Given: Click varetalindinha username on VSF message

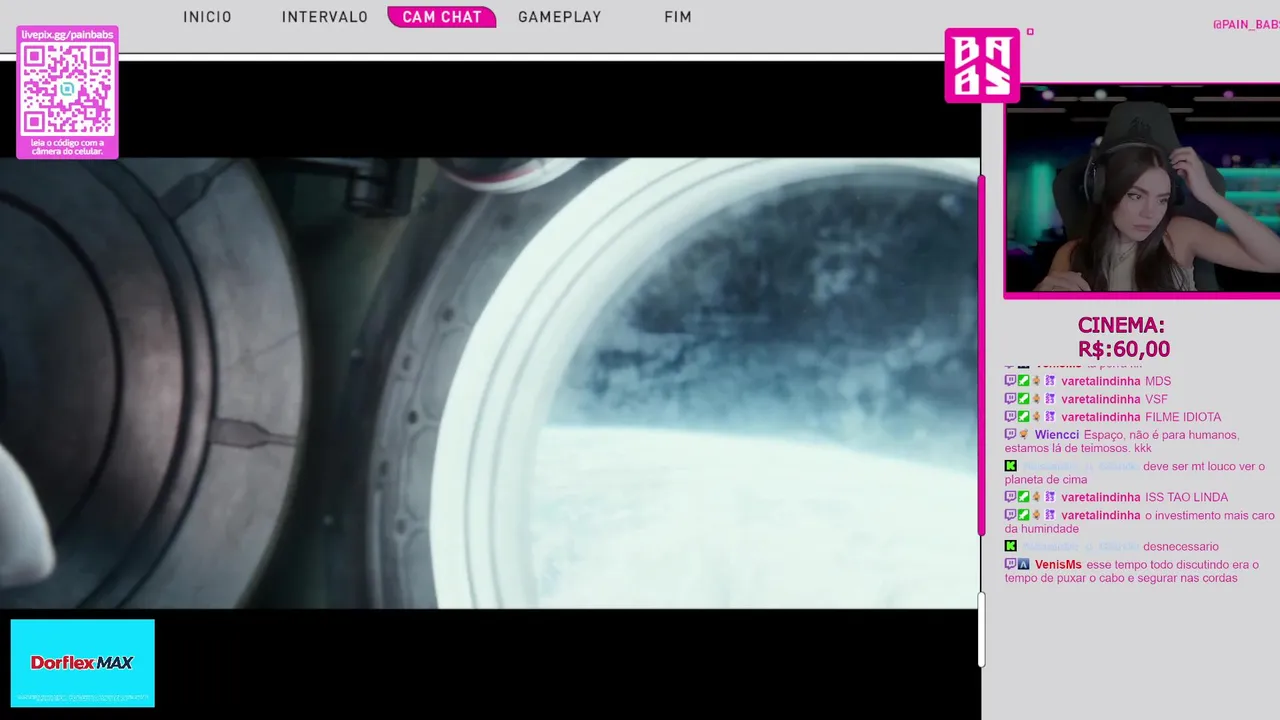Looking at the screenshot, I should pos(1101,399).
